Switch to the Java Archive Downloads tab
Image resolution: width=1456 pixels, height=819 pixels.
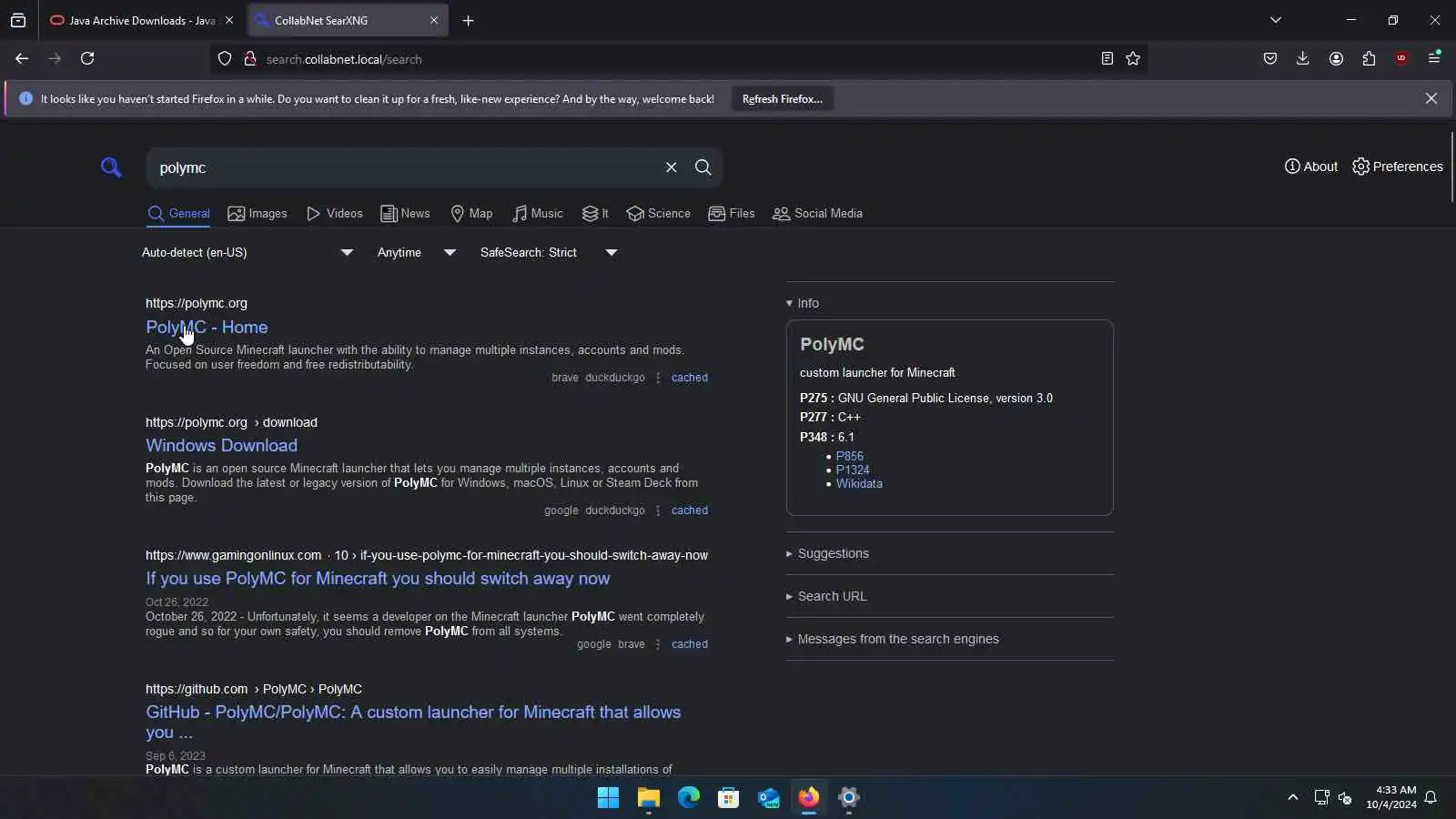pos(141,20)
